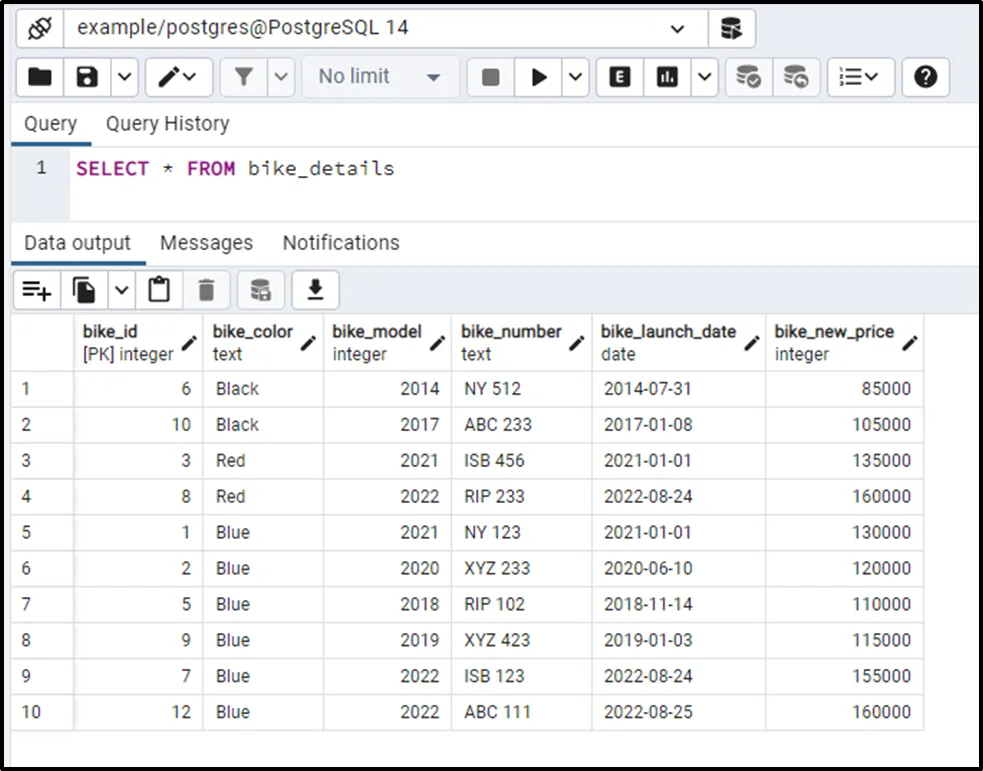Click the Explain Analyze chart icon

coord(667,77)
